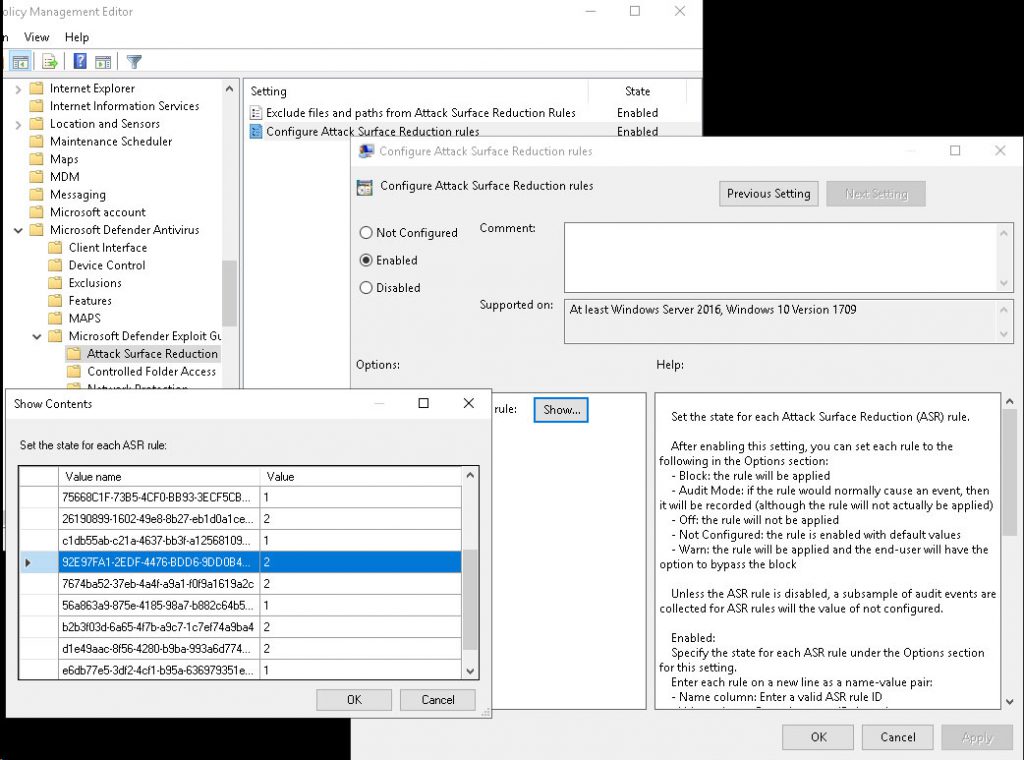
Task: Select Exclude files and paths setting row
Action: 421,113
